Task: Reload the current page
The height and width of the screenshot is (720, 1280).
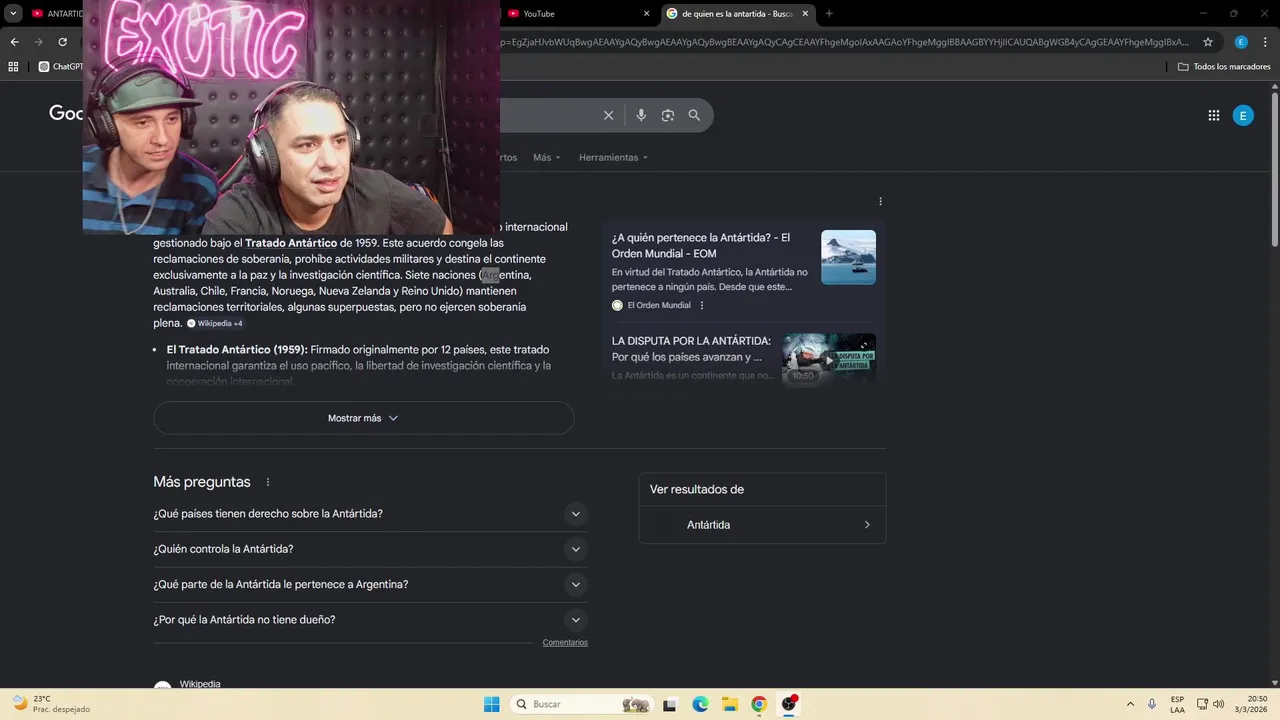Action: 62,42
